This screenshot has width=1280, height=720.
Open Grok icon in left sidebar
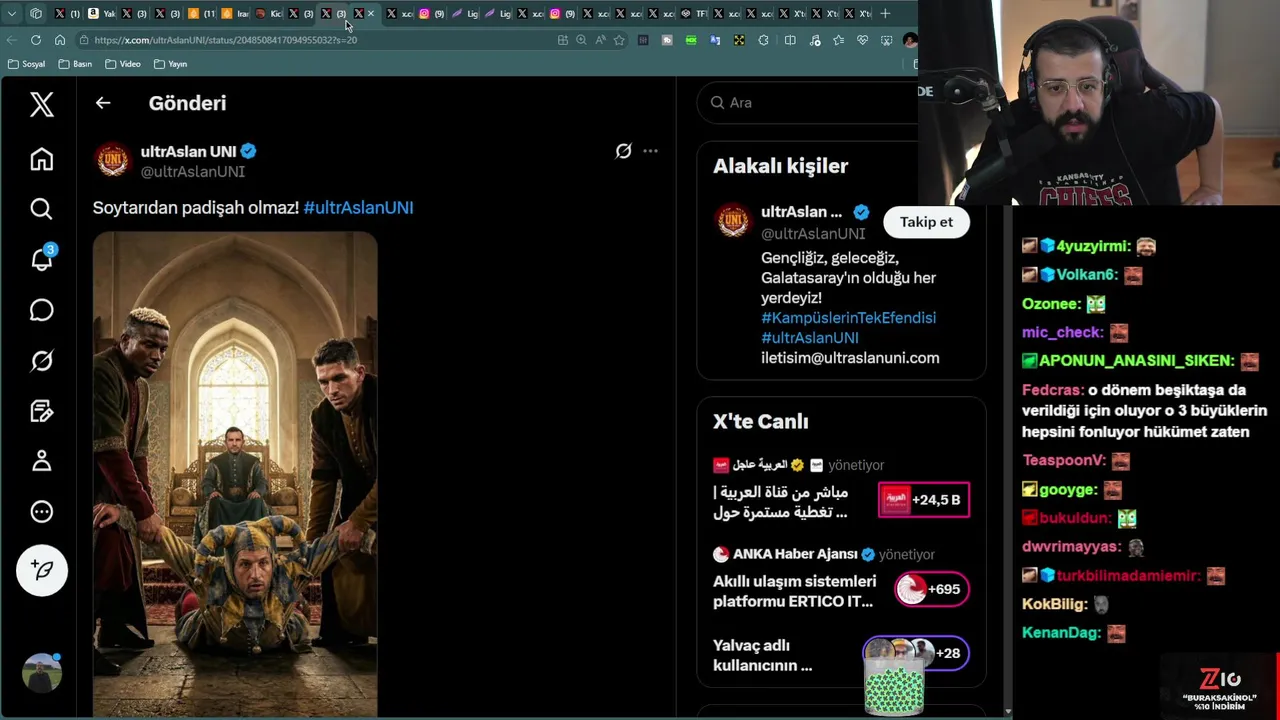pos(41,360)
